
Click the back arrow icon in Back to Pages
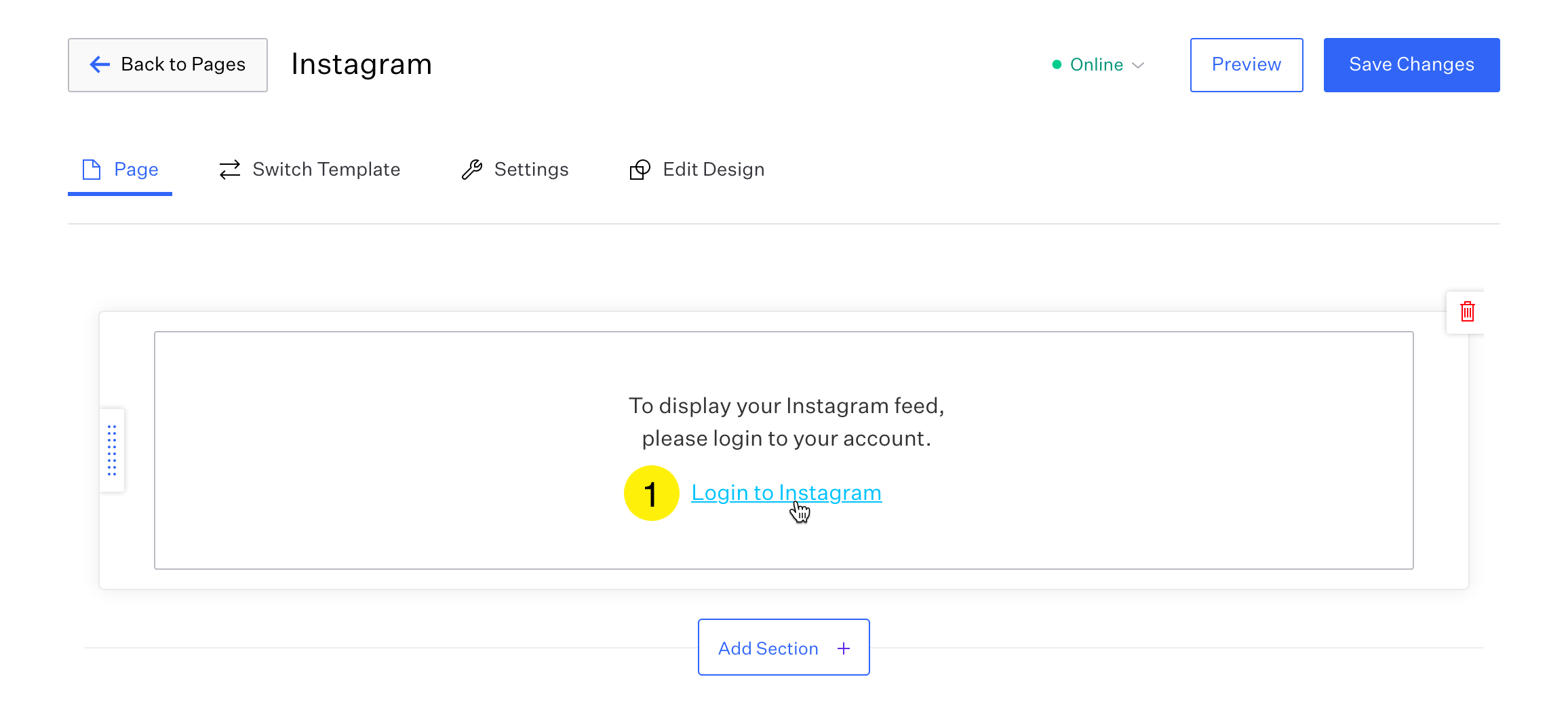click(x=100, y=64)
